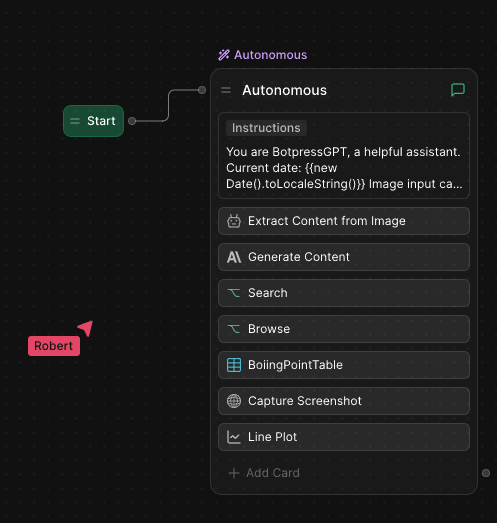Click the plus icon next to Add Card
The height and width of the screenshot is (523, 497).
coord(234,473)
